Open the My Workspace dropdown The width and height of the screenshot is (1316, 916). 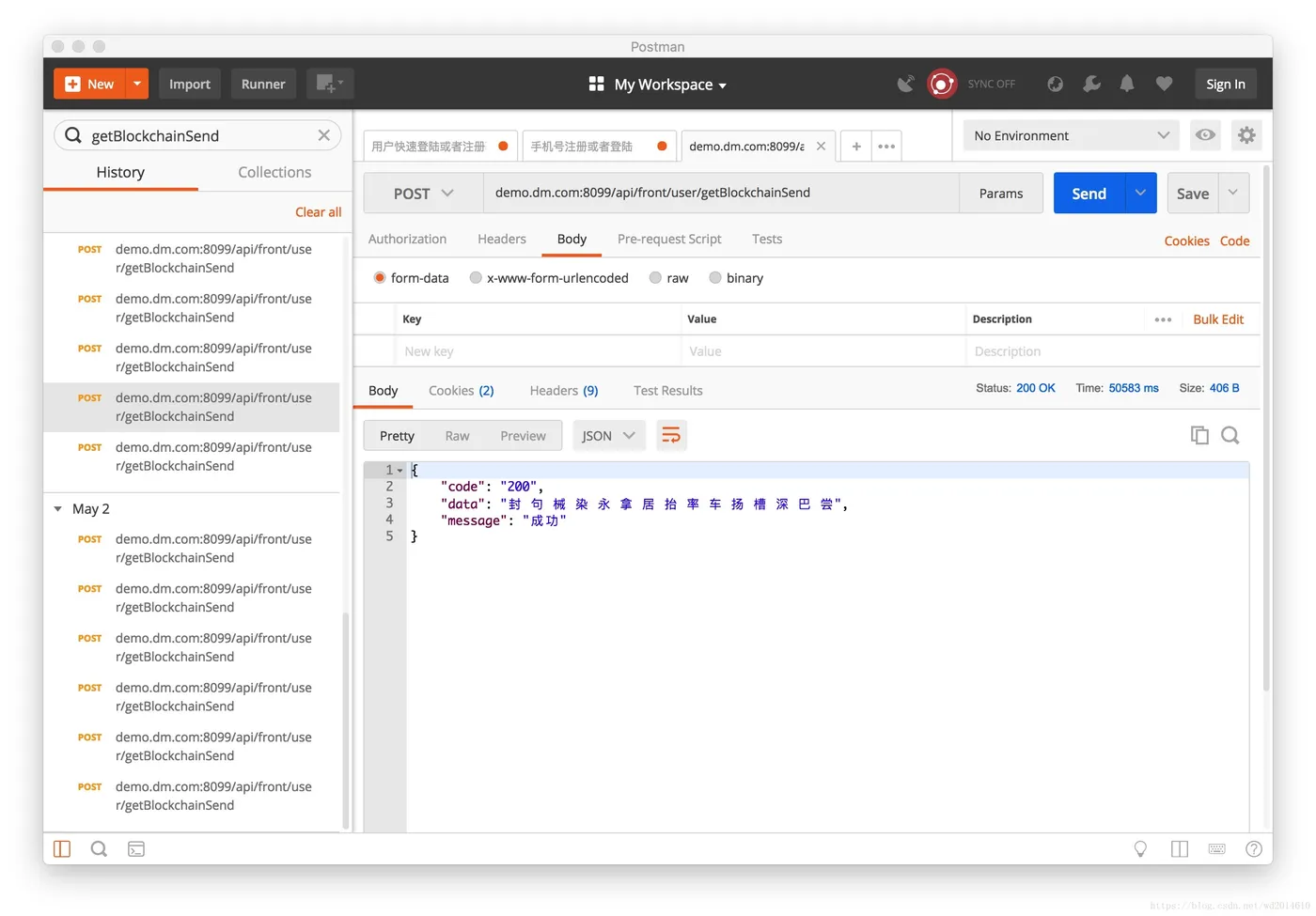click(657, 85)
